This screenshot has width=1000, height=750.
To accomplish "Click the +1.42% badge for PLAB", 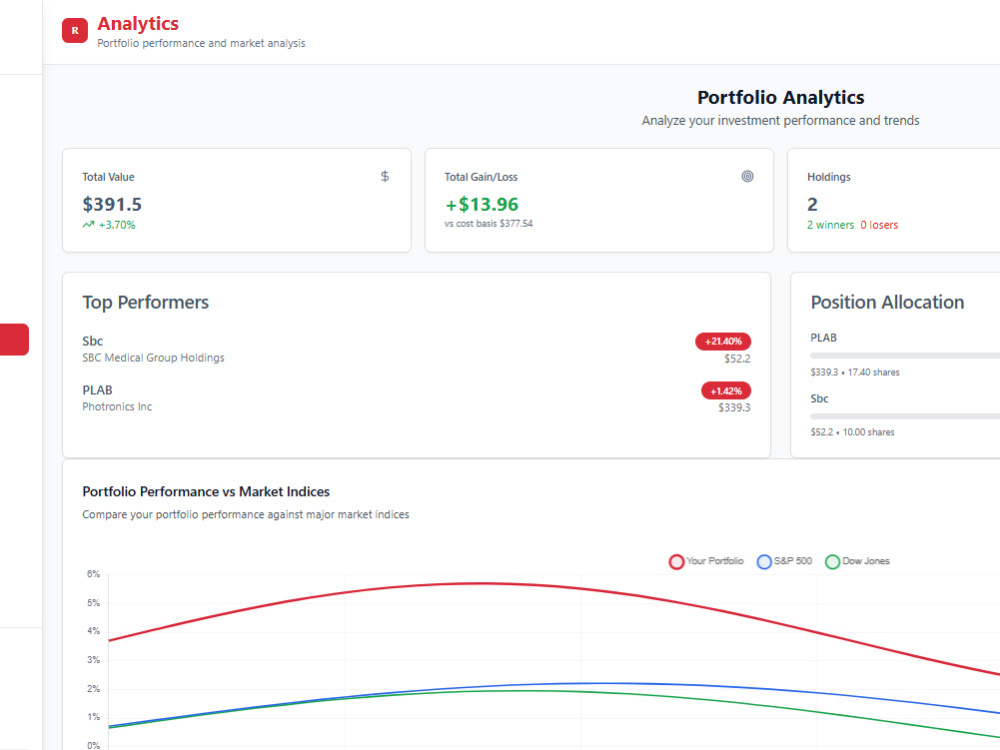I will (726, 390).
